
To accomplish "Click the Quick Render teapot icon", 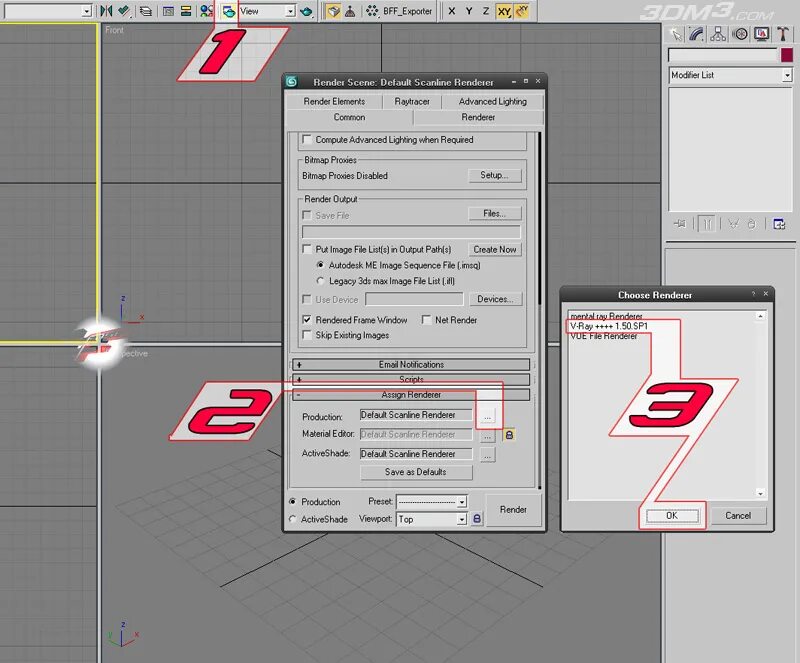I will click(x=306, y=11).
